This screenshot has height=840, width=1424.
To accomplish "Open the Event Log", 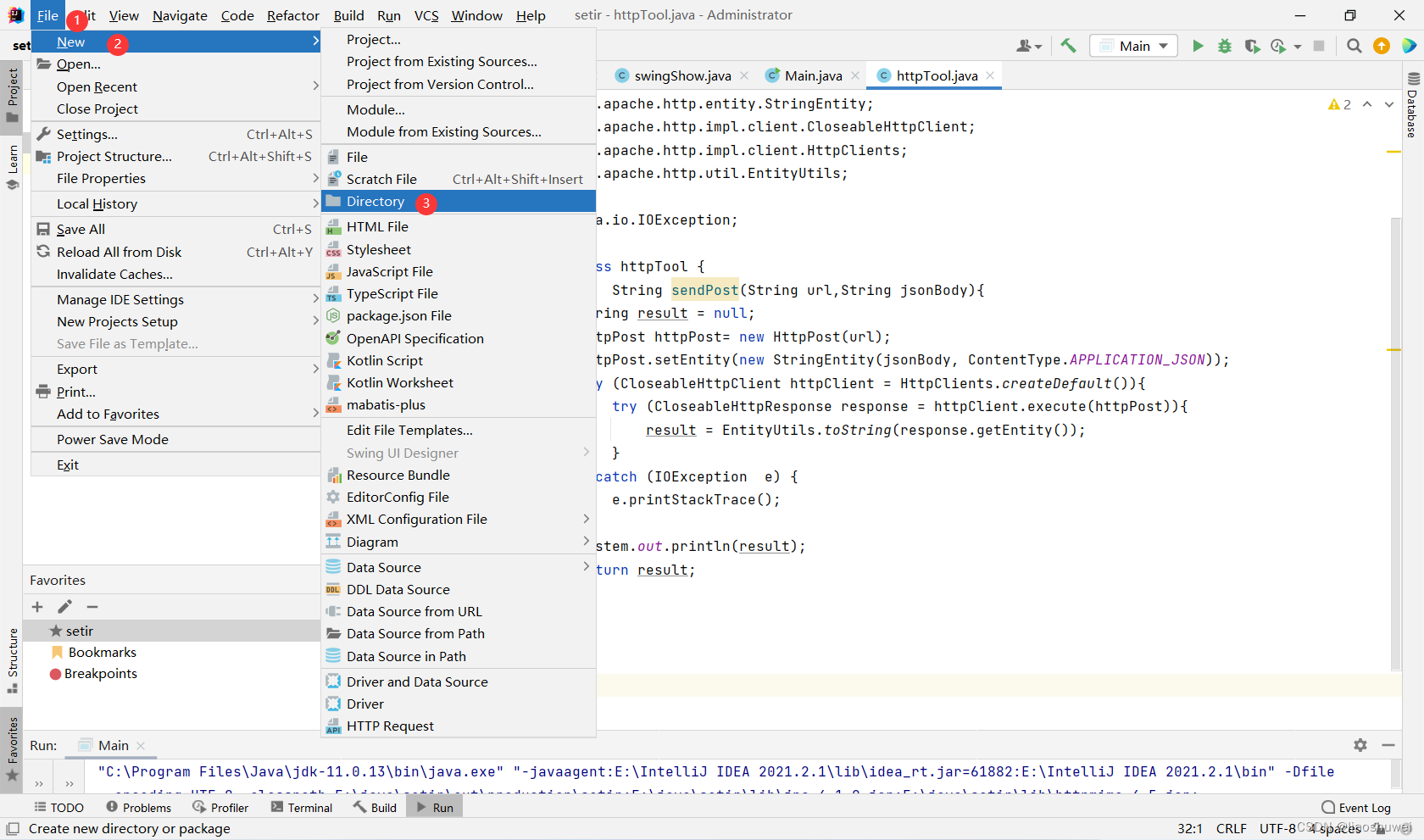I will coord(1355,807).
